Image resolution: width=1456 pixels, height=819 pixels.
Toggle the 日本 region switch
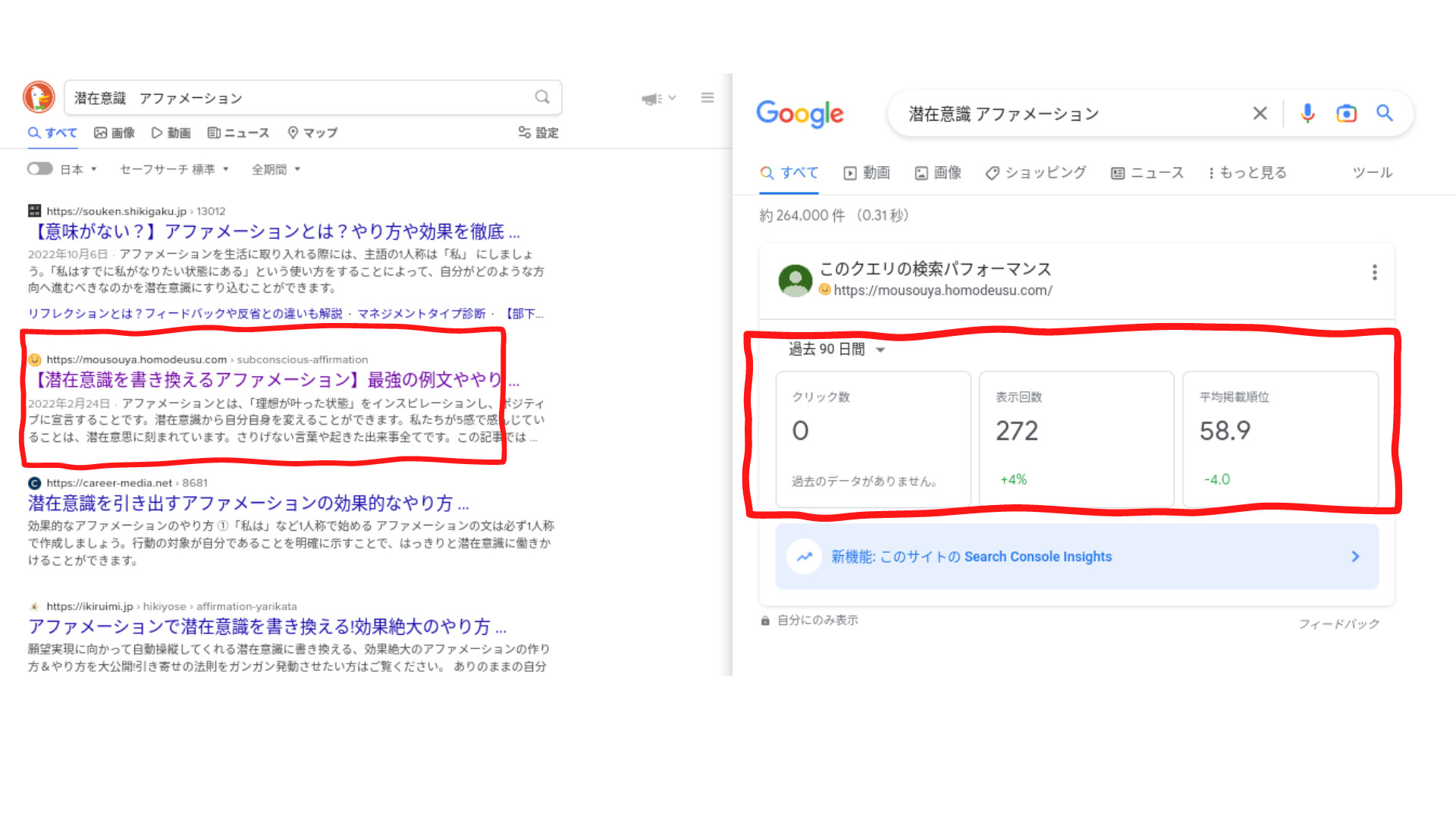point(39,168)
